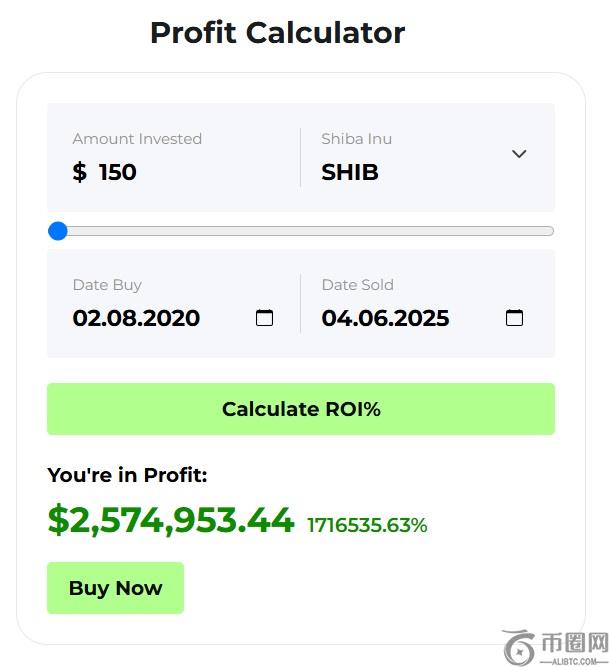Click the Profit Calculator heading
609x667 pixels.
click(277, 32)
